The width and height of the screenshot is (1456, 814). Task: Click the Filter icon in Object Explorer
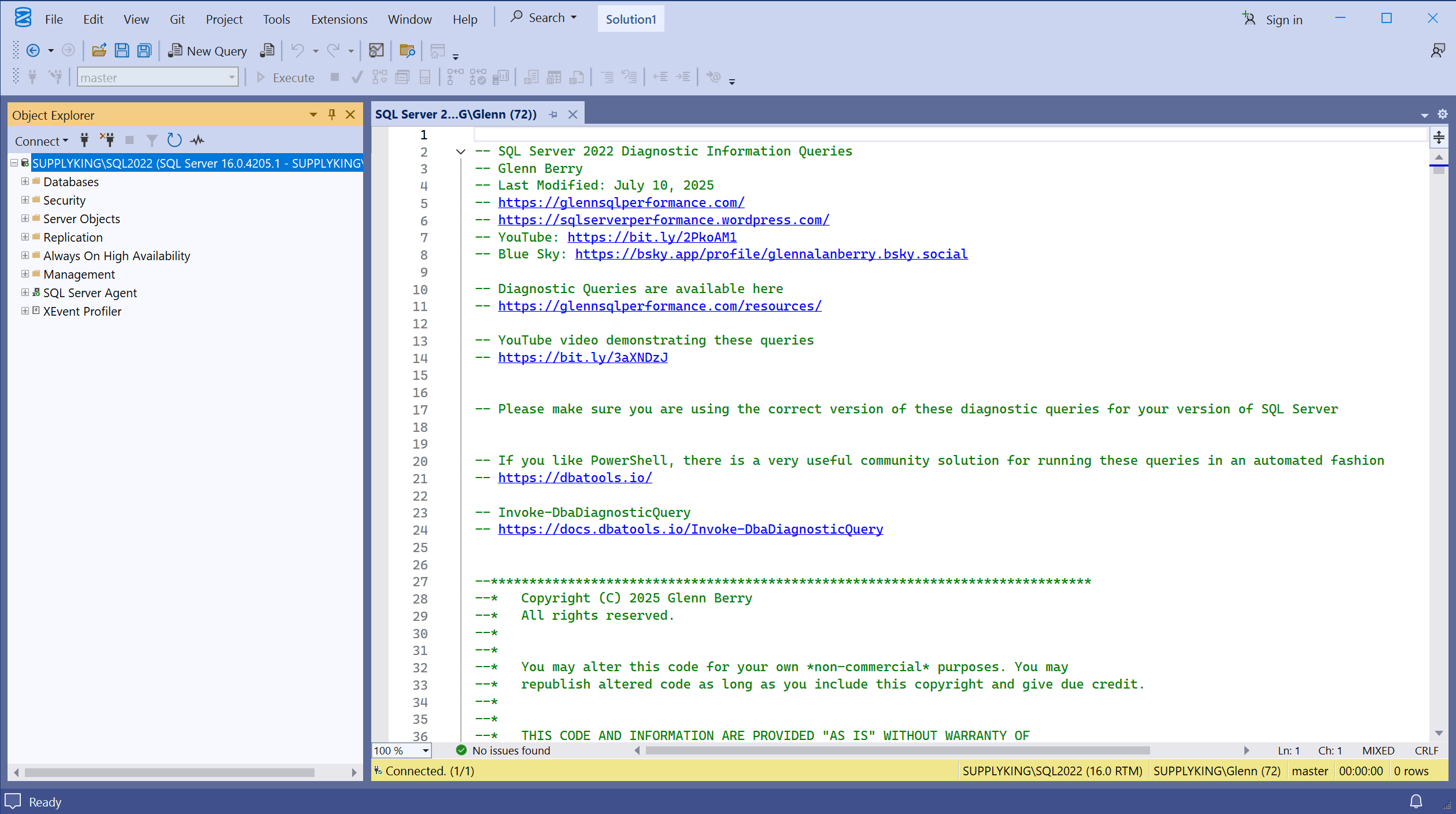[x=151, y=140]
